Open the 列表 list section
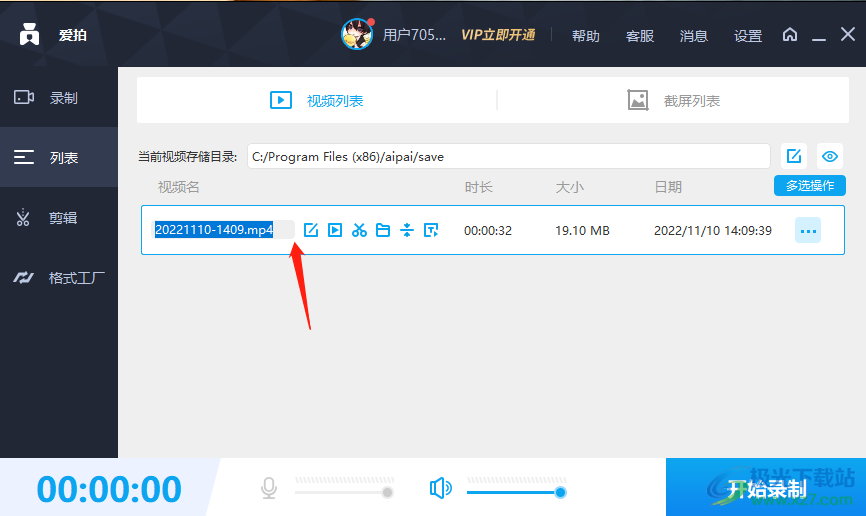 point(59,157)
